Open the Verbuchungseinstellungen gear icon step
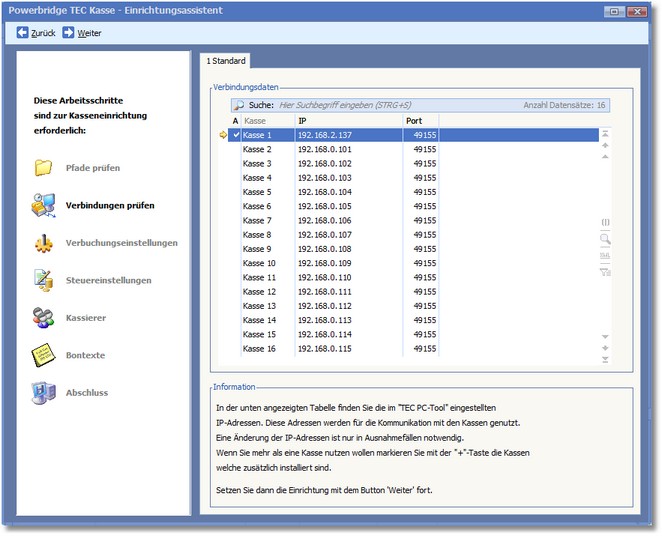The width and height of the screenshot is (662, 536). (x=43, y=243)
